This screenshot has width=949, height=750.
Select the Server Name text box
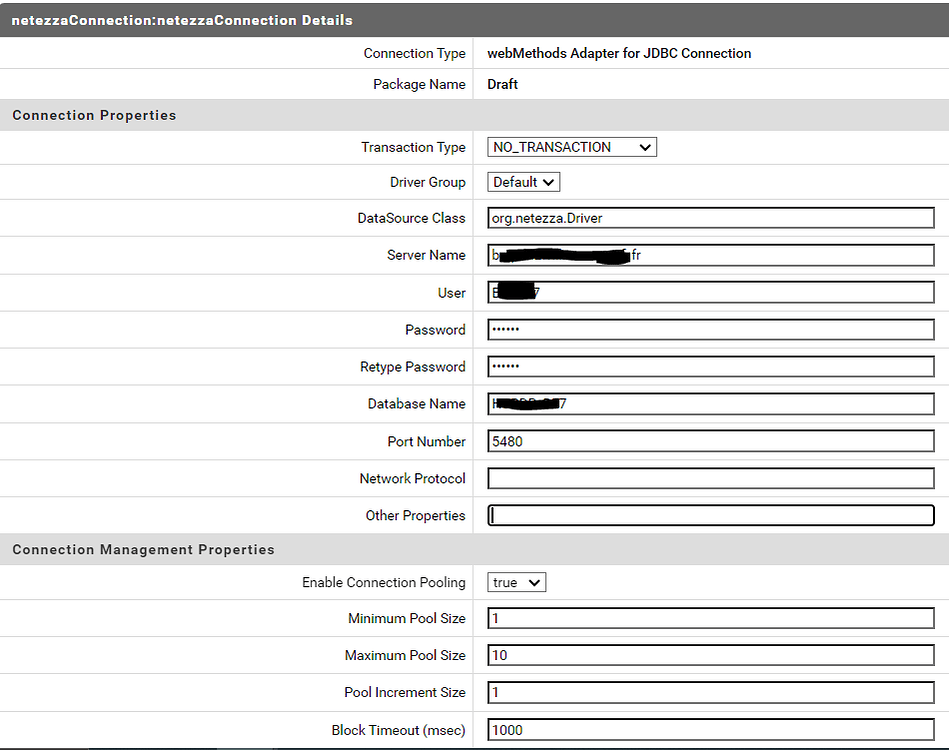tap(710, 255)
